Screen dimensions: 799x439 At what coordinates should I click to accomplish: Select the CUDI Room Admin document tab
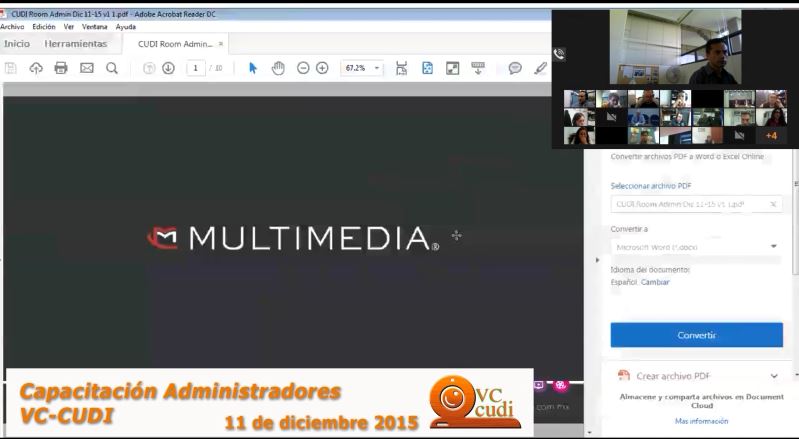click(175, 44)
